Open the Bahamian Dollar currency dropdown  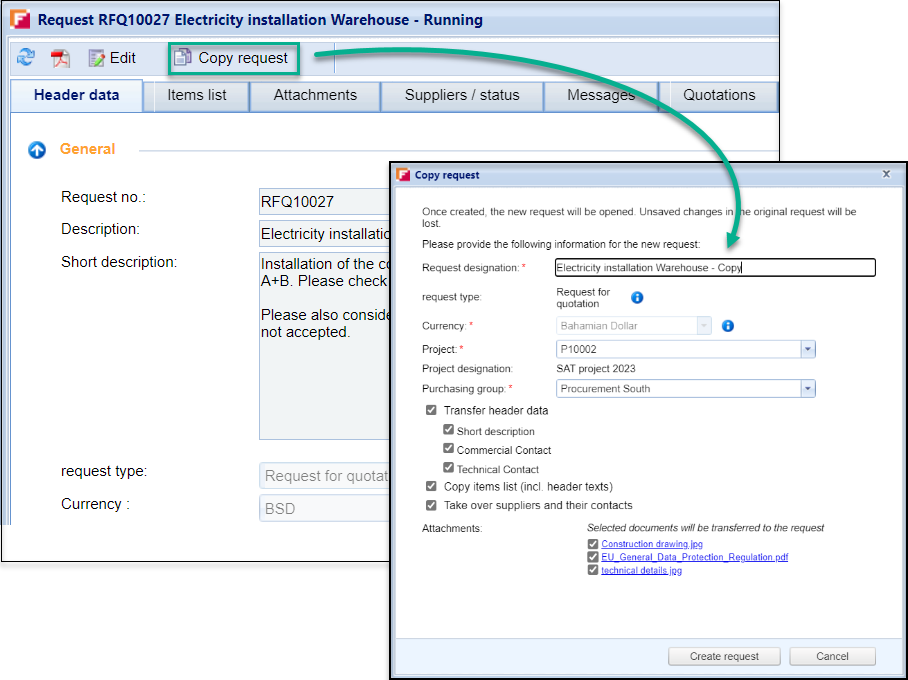(704, 326)
